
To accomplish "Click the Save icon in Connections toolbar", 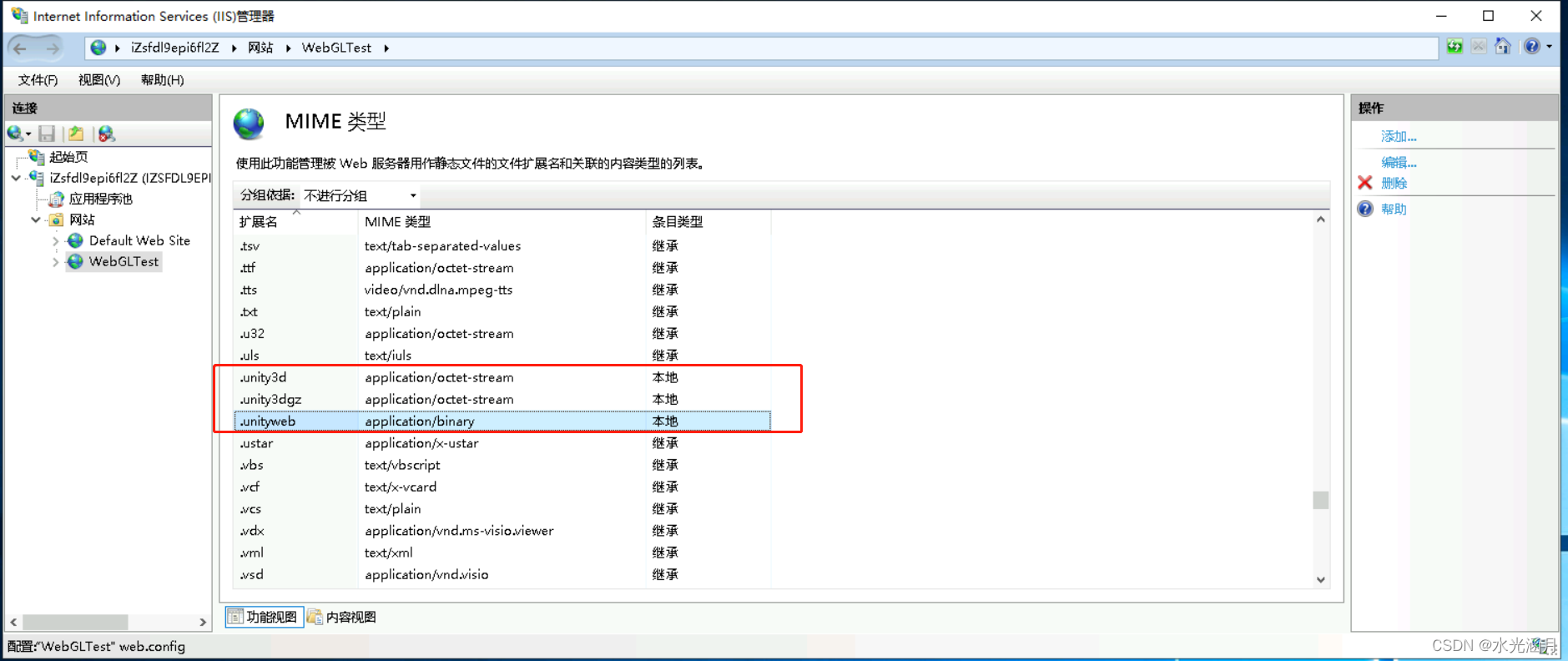I will 47,134.
